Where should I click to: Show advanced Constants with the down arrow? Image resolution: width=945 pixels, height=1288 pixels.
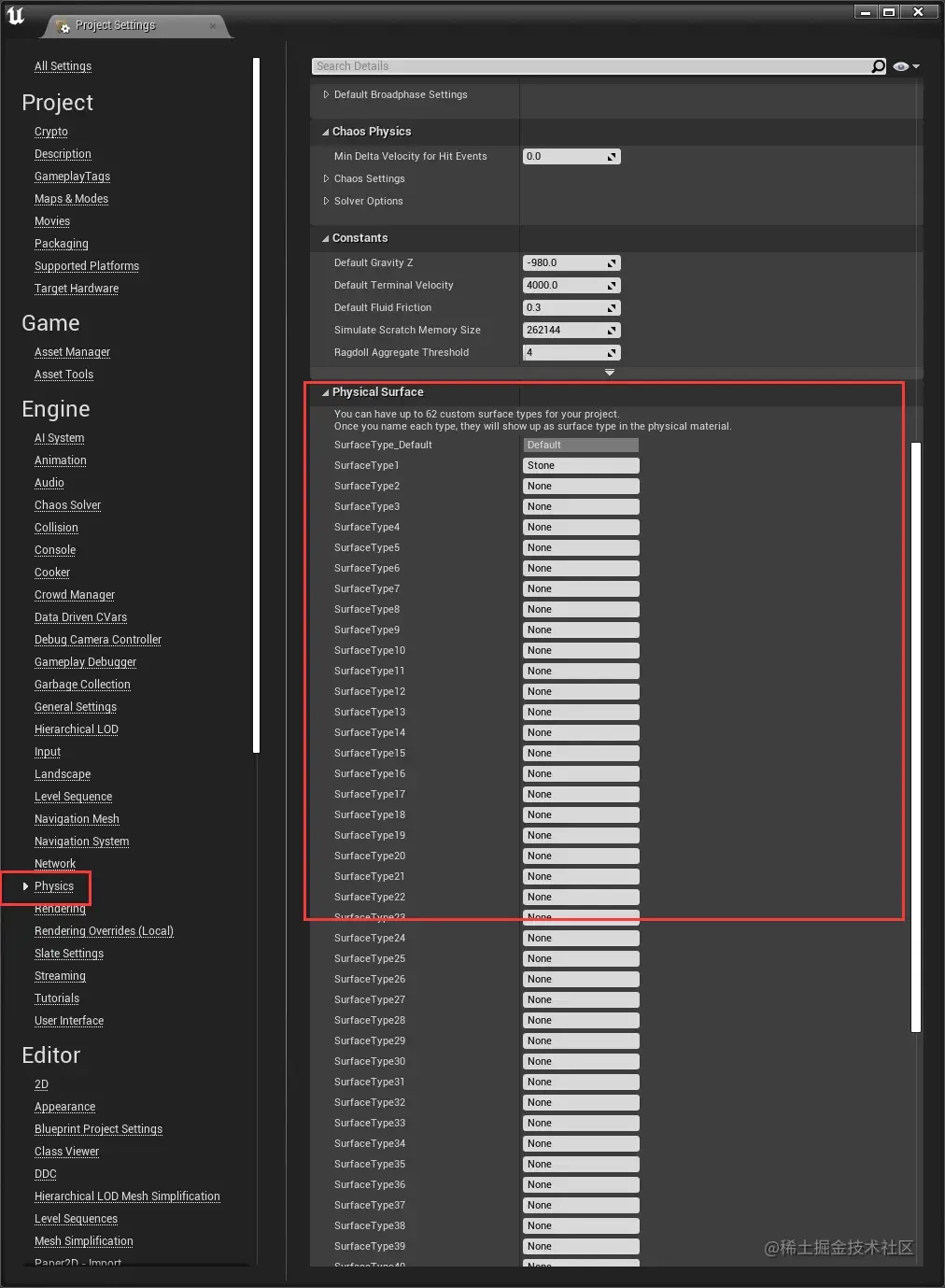(610, 373)
